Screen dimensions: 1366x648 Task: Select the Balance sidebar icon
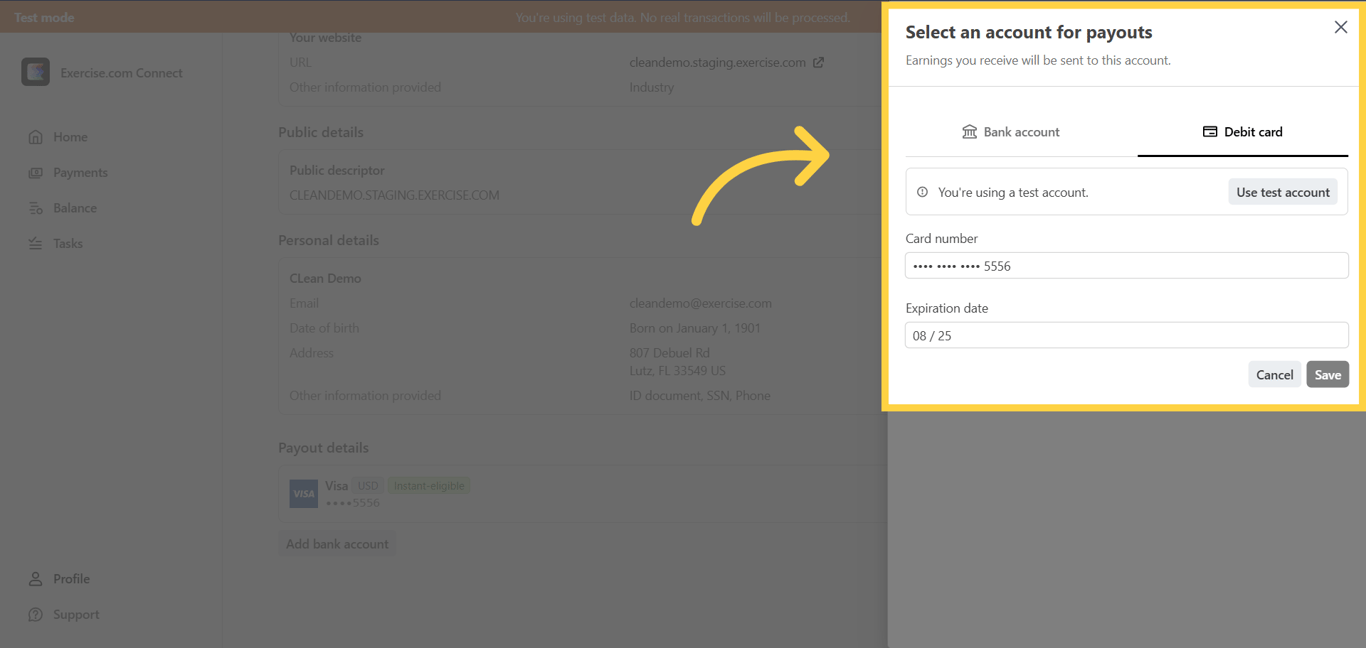tap(38, 207)
